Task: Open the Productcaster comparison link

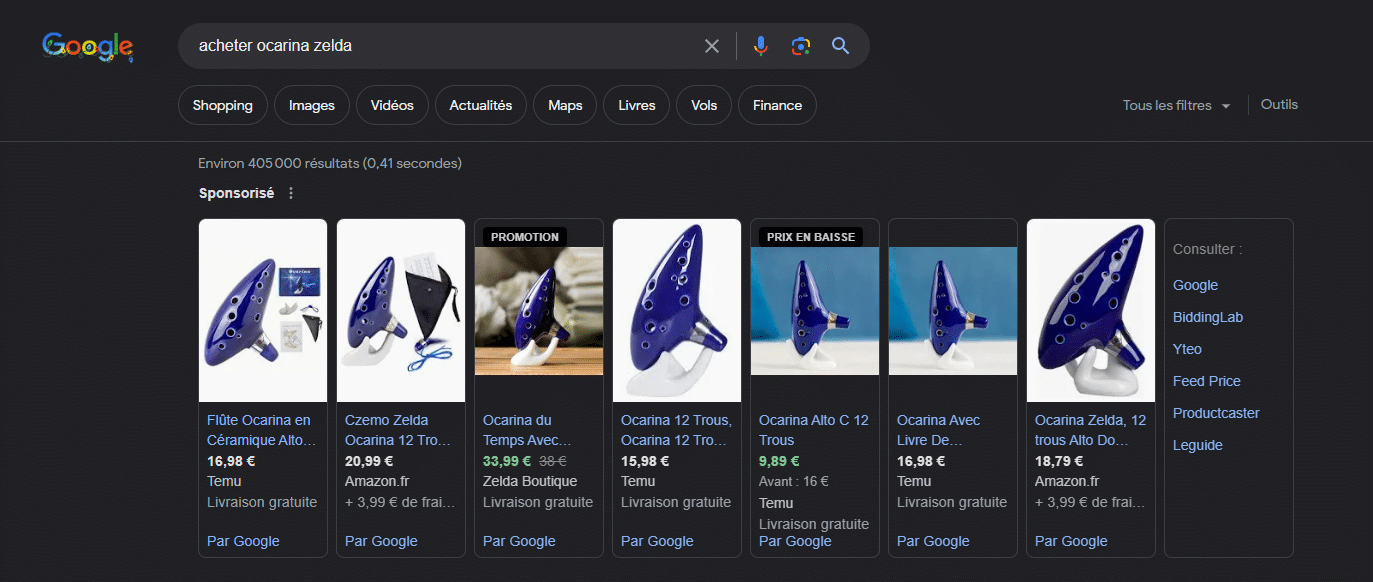Action: [x=1216, y=413]
